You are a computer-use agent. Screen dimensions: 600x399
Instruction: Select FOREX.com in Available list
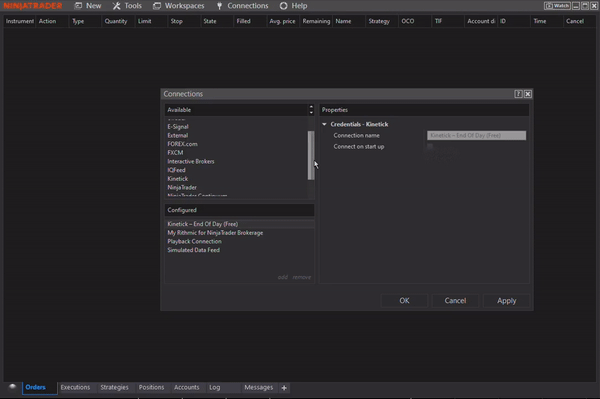coord(183,144)
